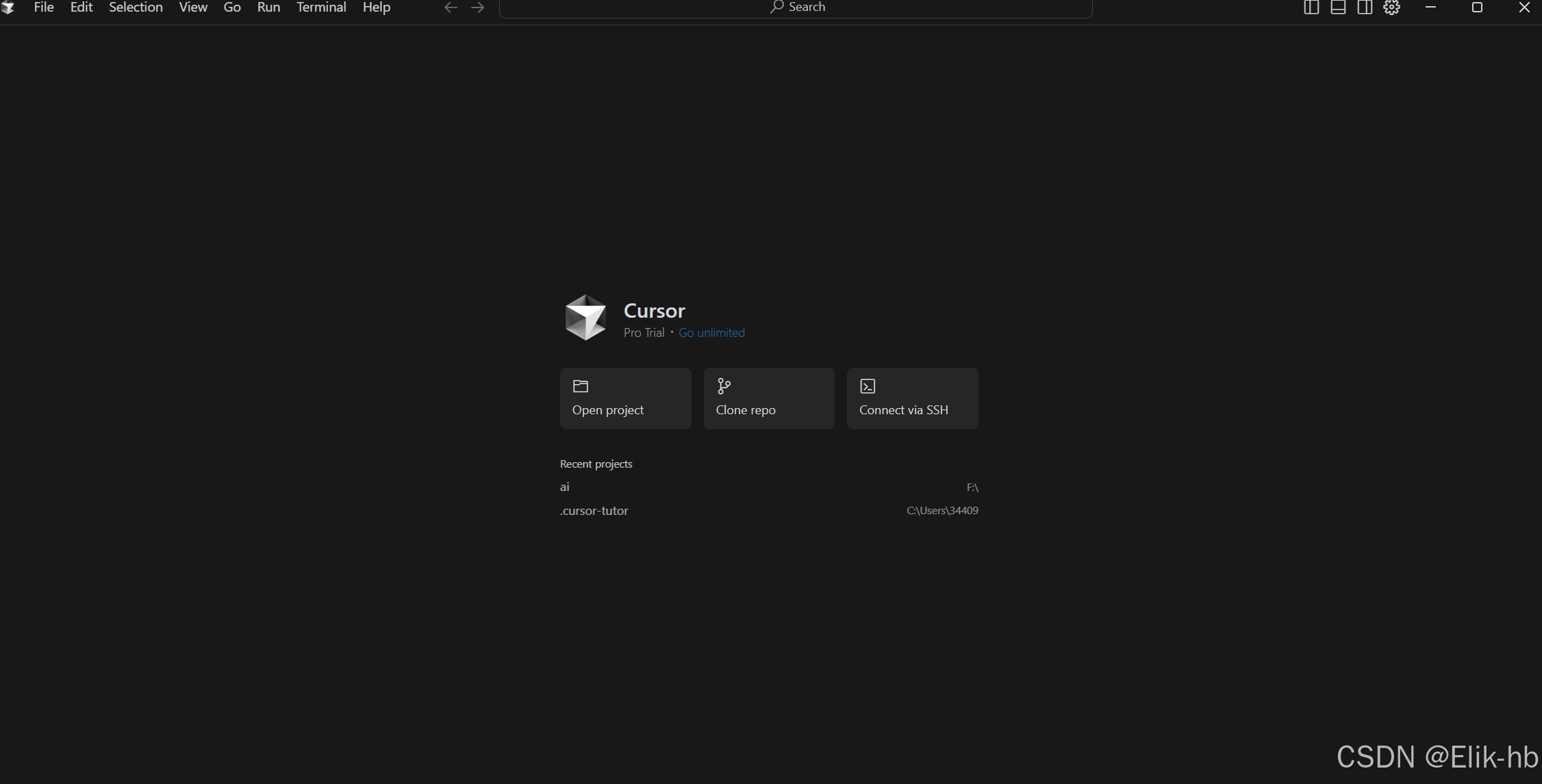
Task: Click the Clone repo branch icon
Action: coord(724,386)
